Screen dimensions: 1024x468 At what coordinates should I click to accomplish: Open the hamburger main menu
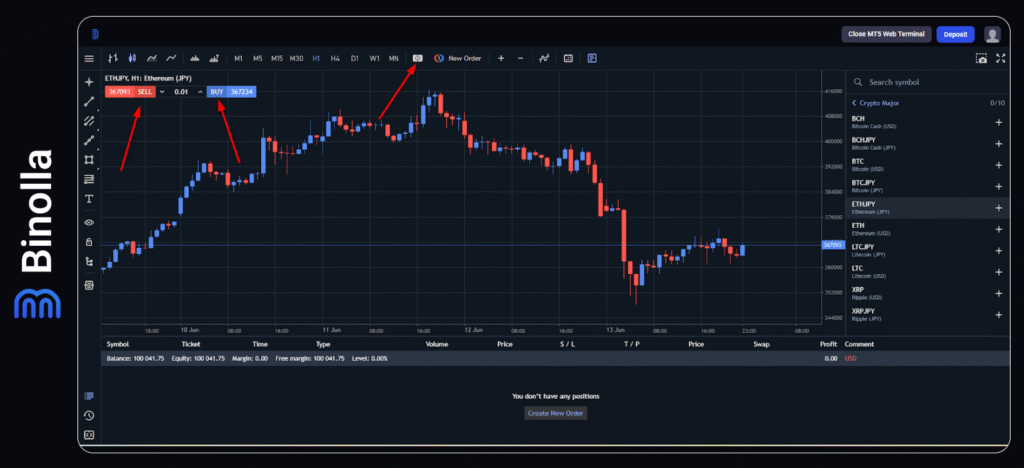pos(89,58)
